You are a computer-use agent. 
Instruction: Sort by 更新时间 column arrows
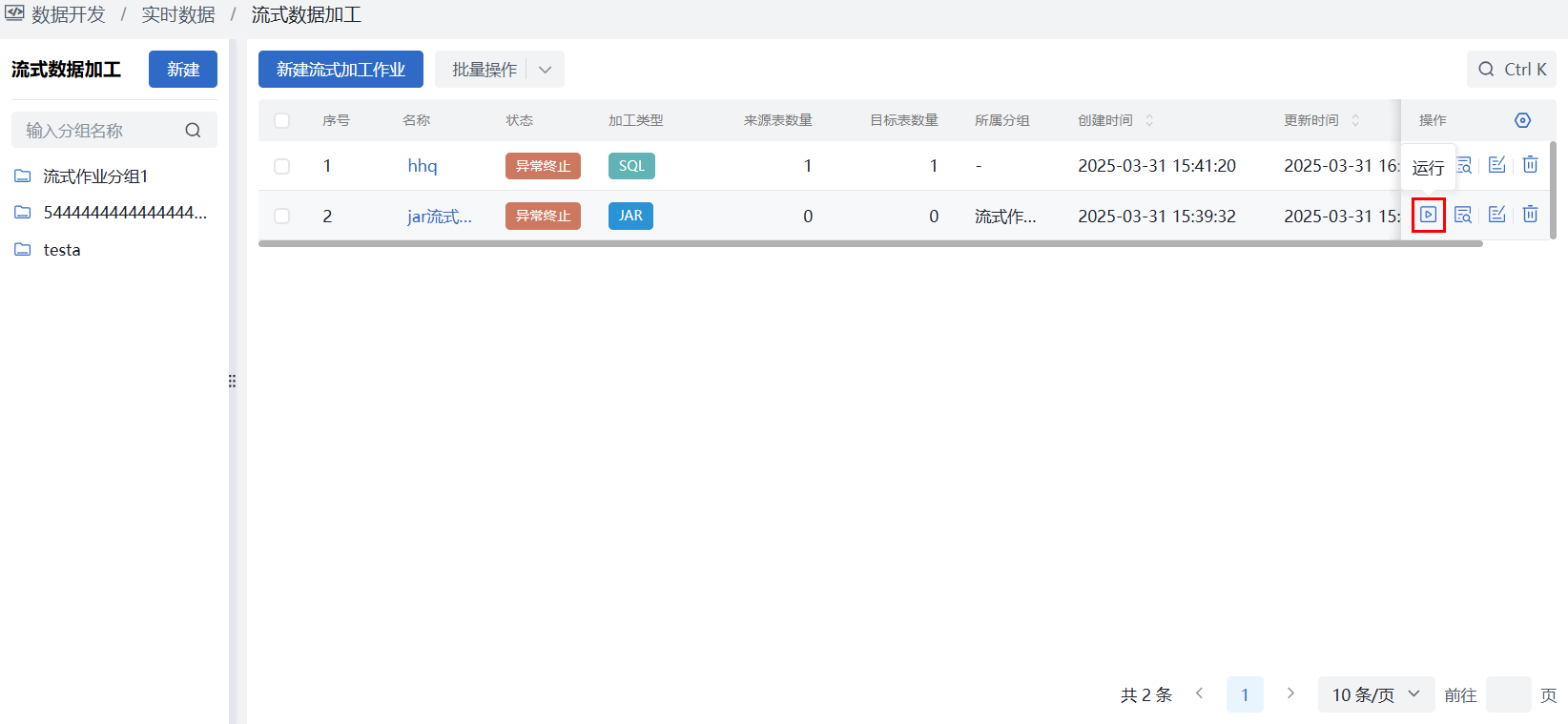[1355, 120]
